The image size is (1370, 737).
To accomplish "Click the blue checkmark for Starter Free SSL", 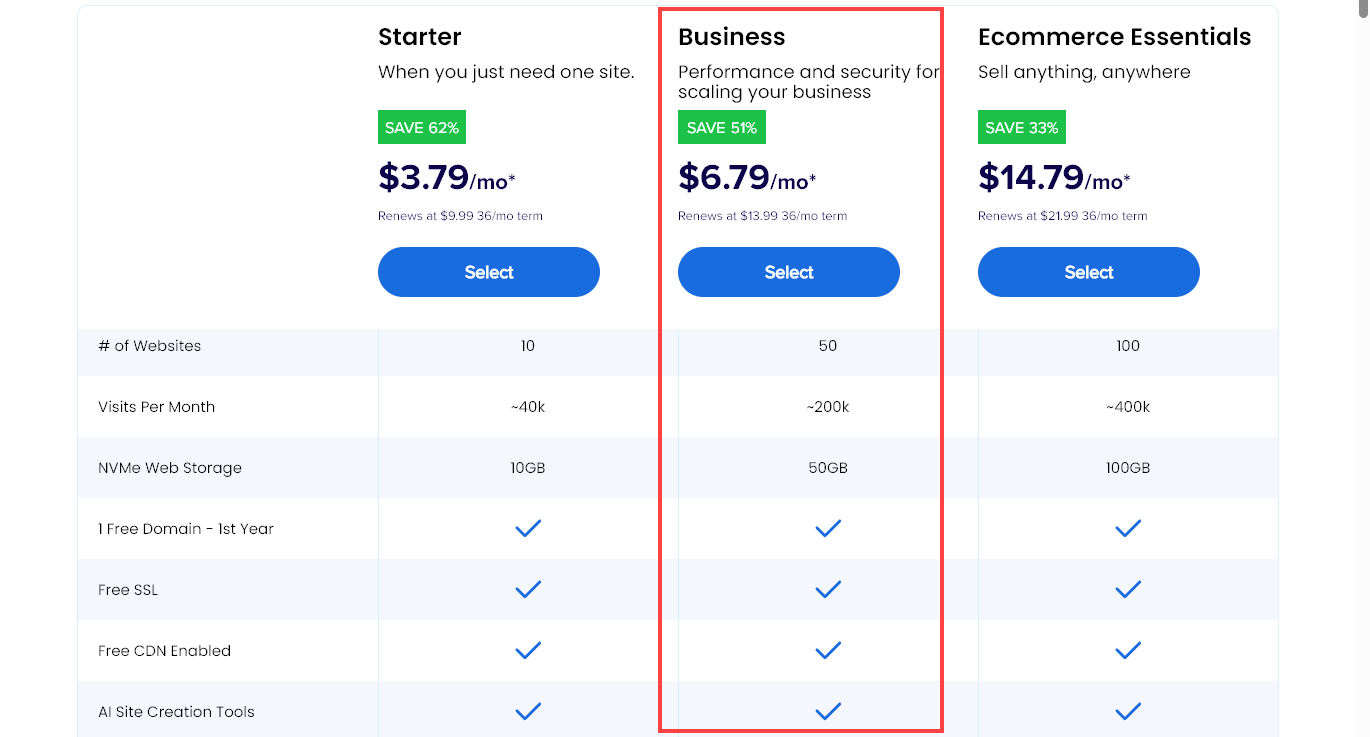I will (x=528, y=589).
